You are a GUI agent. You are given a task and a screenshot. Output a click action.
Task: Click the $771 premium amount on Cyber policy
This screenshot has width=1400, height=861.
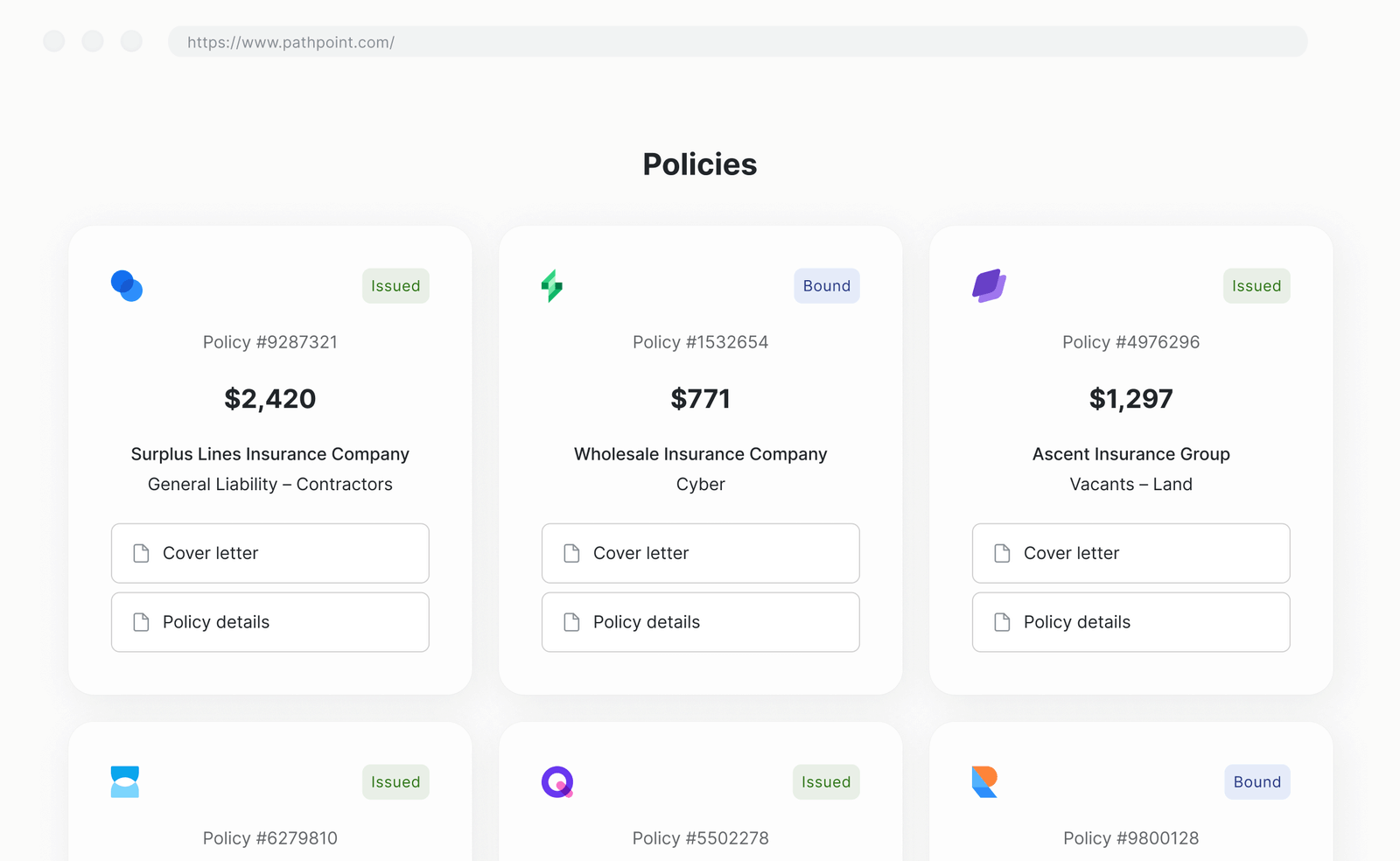pos(700,399)
